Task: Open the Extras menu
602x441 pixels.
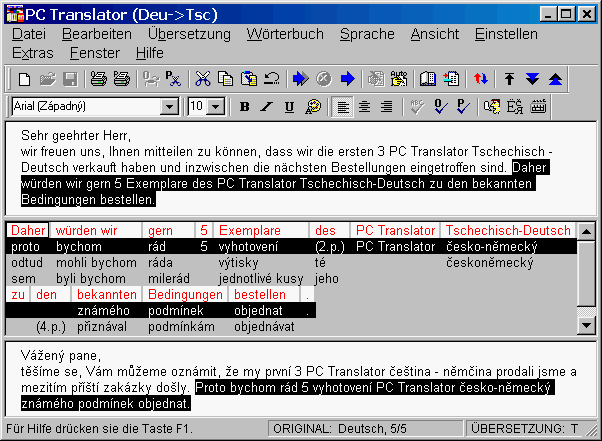Action: 33,53
